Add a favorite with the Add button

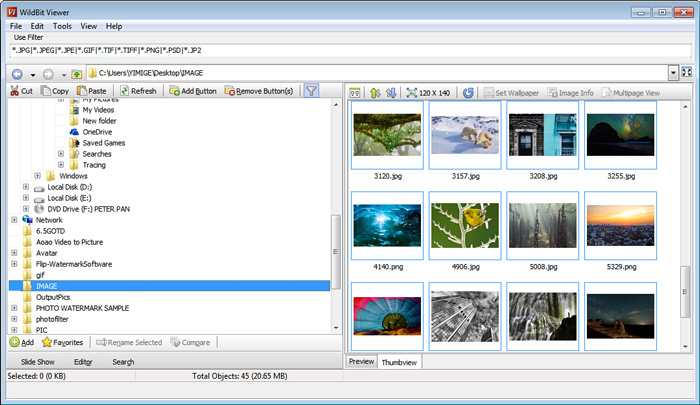pyautogui.click(x=21, y=342)
